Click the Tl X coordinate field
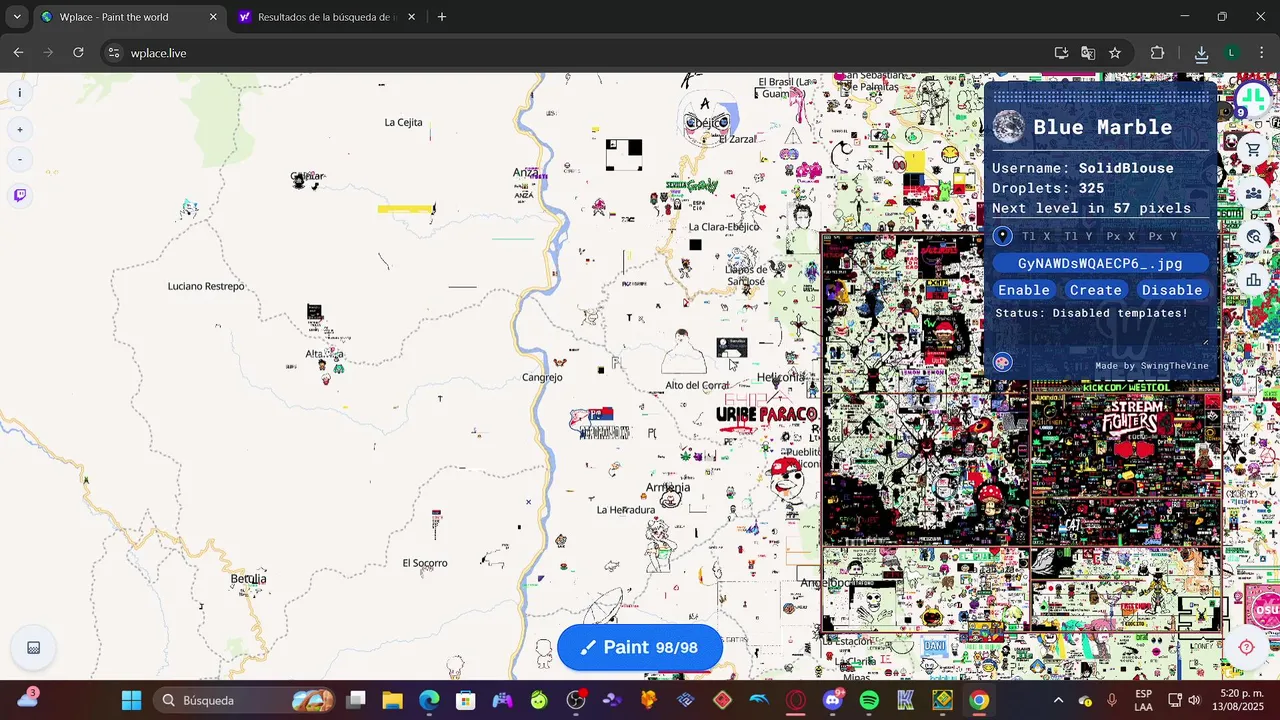 pyautogui.click(x=1036, y=237)
